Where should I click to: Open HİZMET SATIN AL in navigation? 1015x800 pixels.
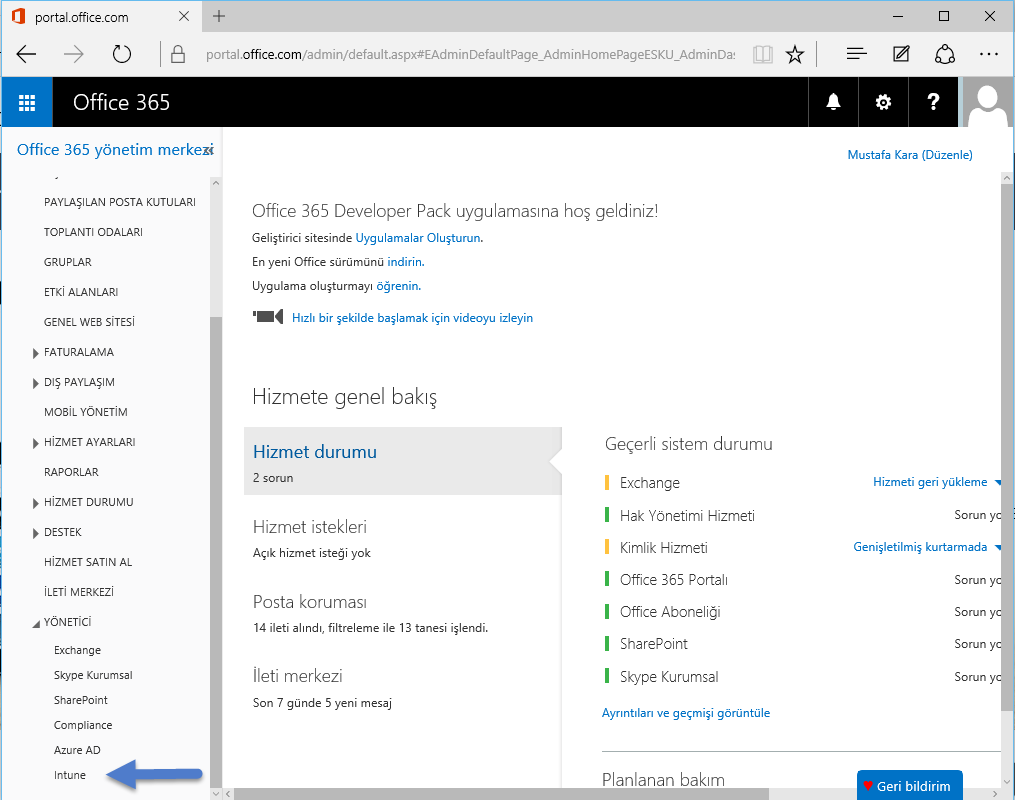click(x=88, y=562)
